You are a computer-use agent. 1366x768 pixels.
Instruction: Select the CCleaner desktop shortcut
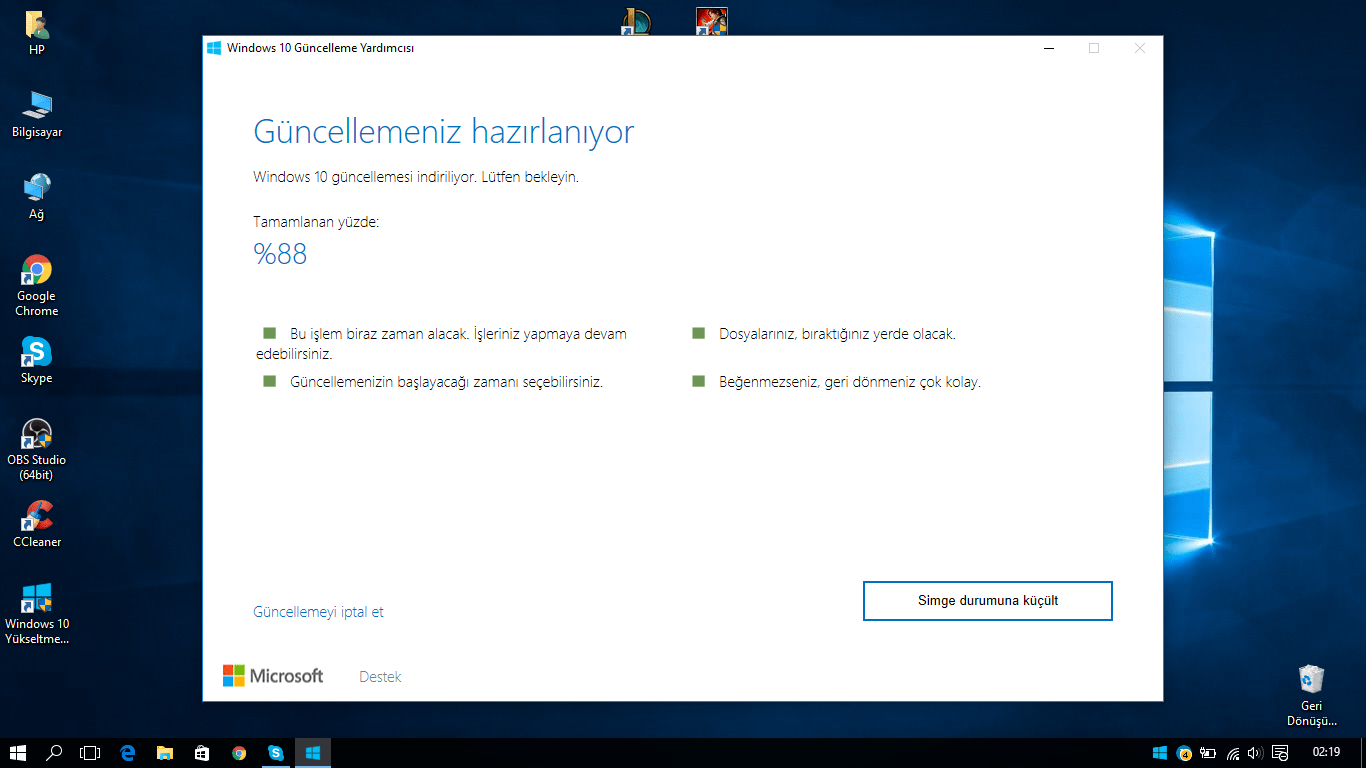point(37,525)
